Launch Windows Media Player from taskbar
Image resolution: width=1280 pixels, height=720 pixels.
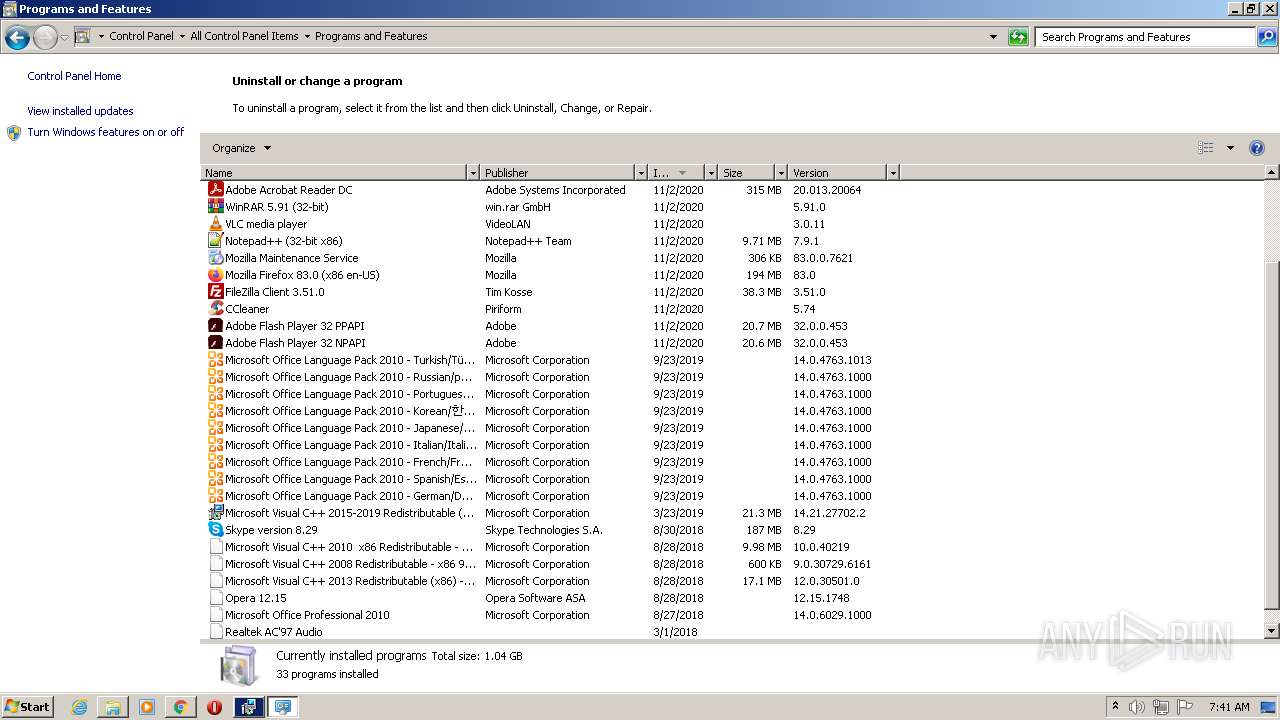click(147, 707)
